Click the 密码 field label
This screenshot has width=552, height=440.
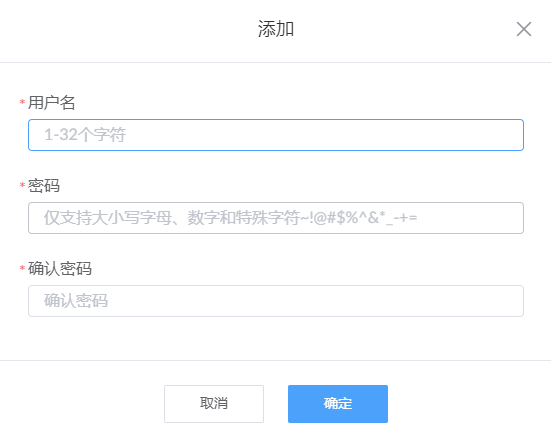click(44, 186)
